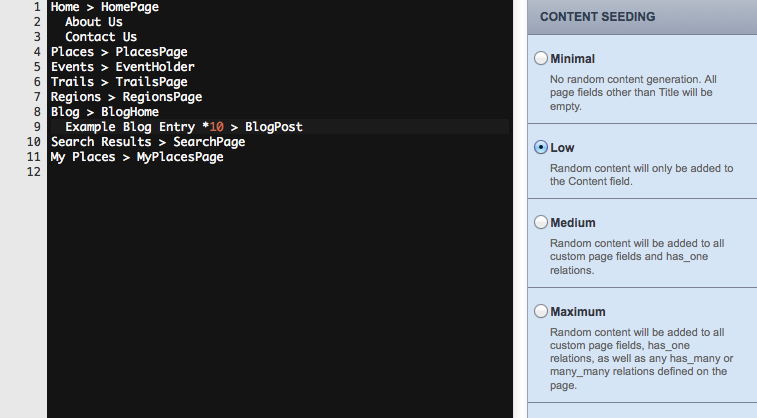Click line number 9 in the gutter
Image resolution: width=757 pixels, height=418 pixels.
tap(36, 127)
